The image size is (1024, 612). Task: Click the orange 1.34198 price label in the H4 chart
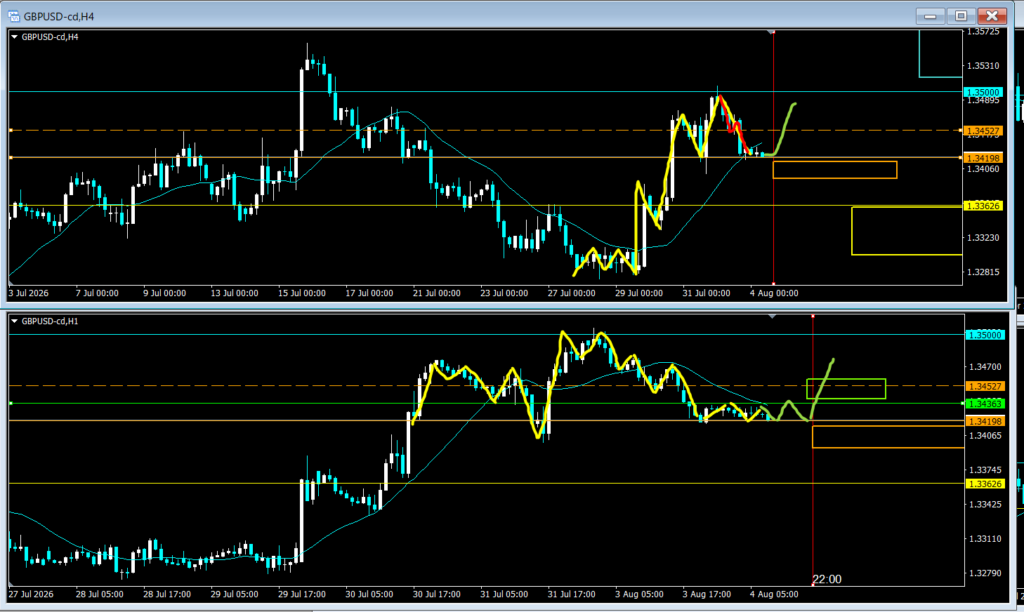point(984,158)
